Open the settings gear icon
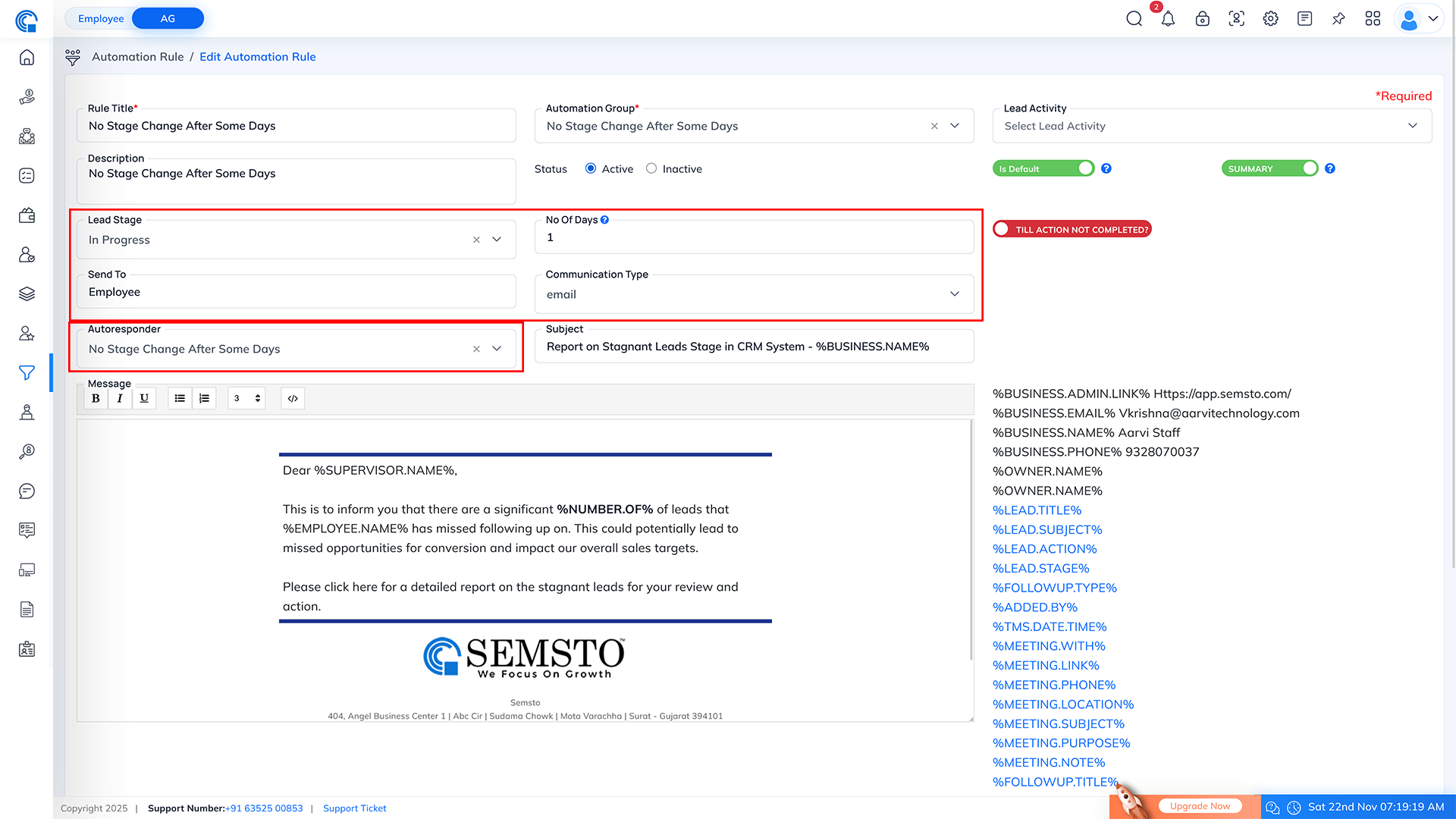The height and width of the screenshot is (819, 1456). [x=1270, y=19]
